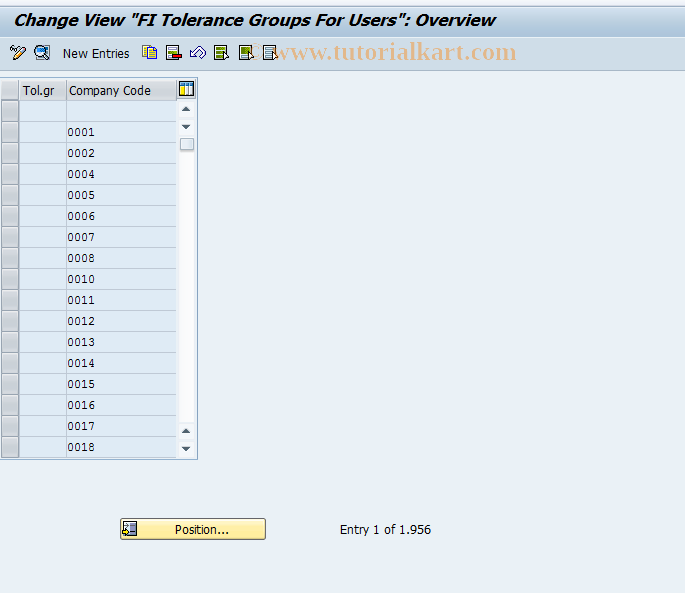
Task: Click the Other View magnifier icon
Action: 42,53
